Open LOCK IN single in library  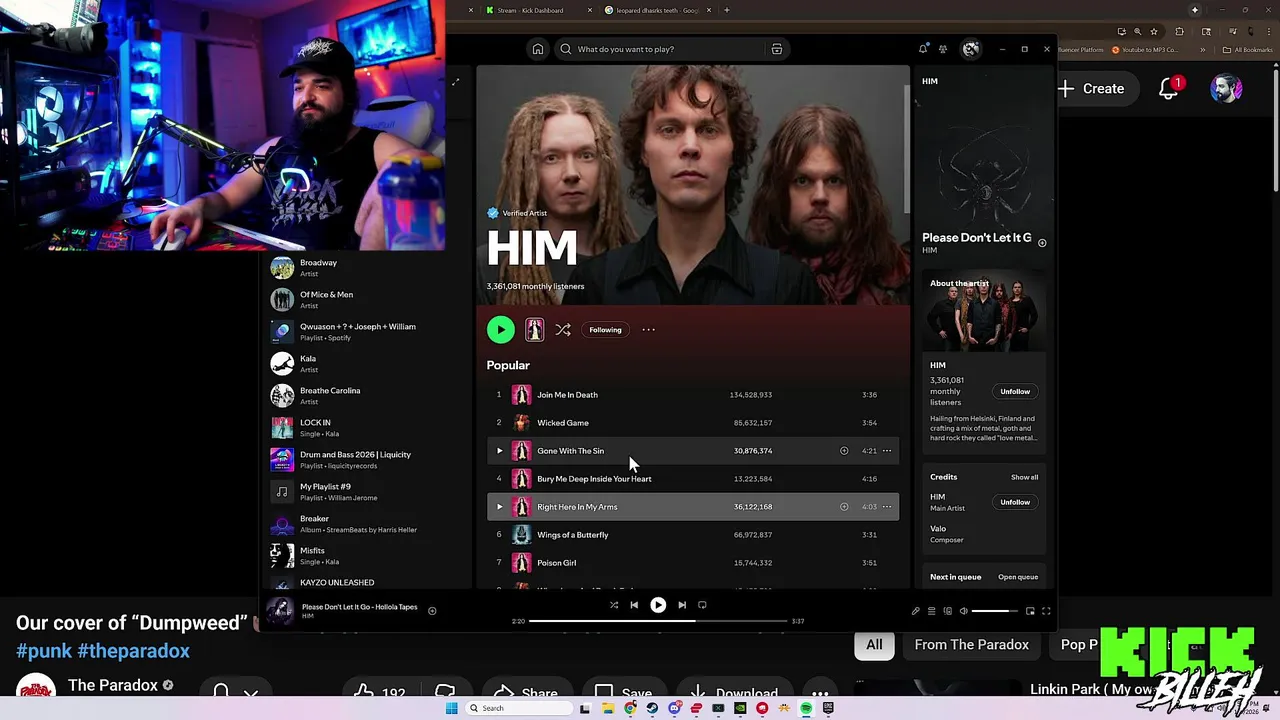pyautogui.click(x=365, y=427)
